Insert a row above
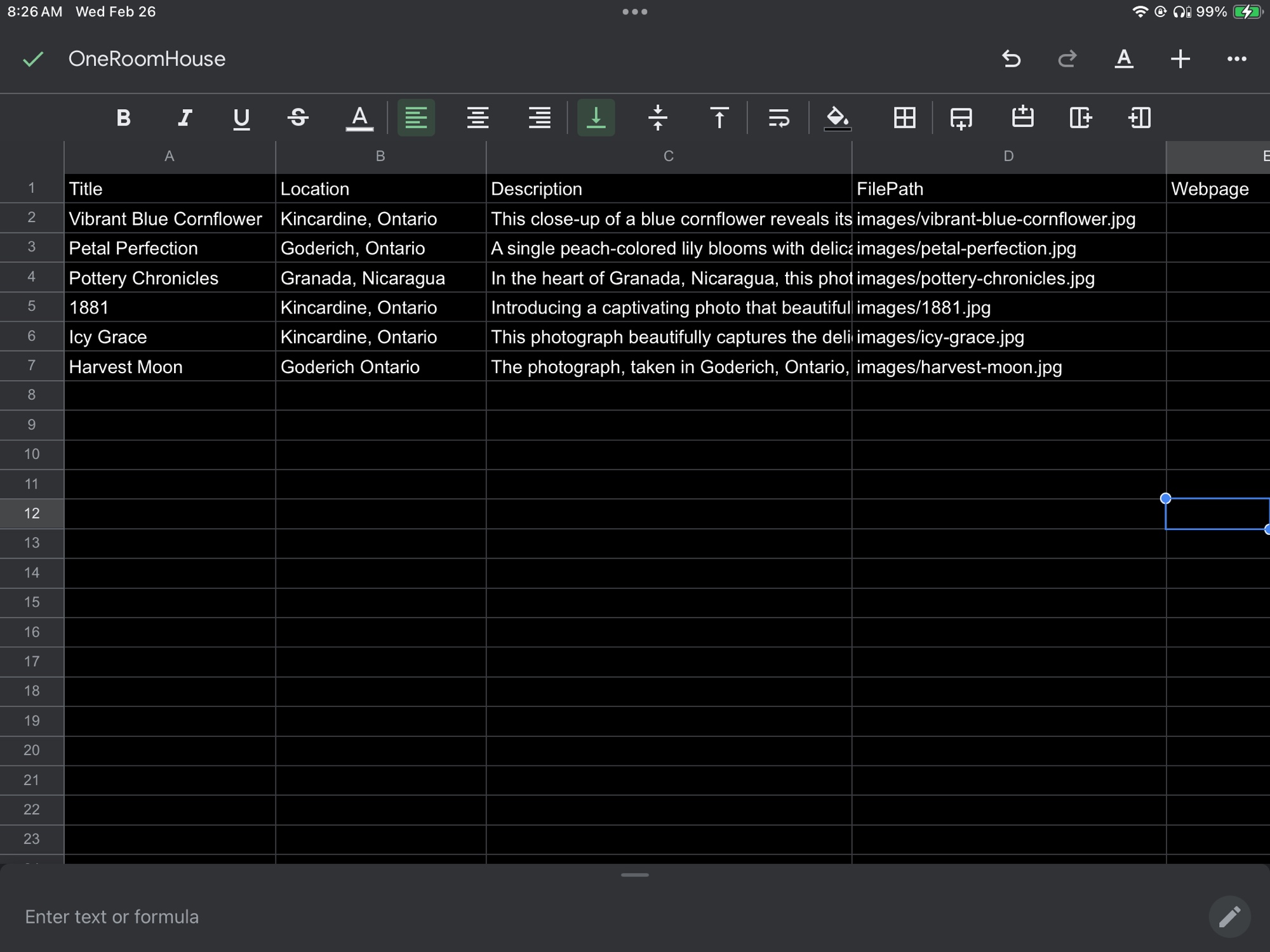 coord(1022,118)
